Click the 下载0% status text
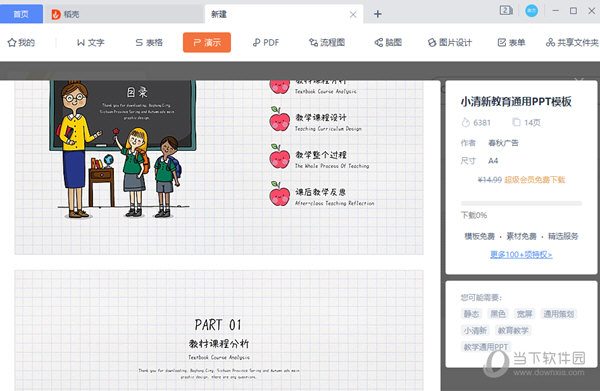The image size is (600, 391). [474, 215]
